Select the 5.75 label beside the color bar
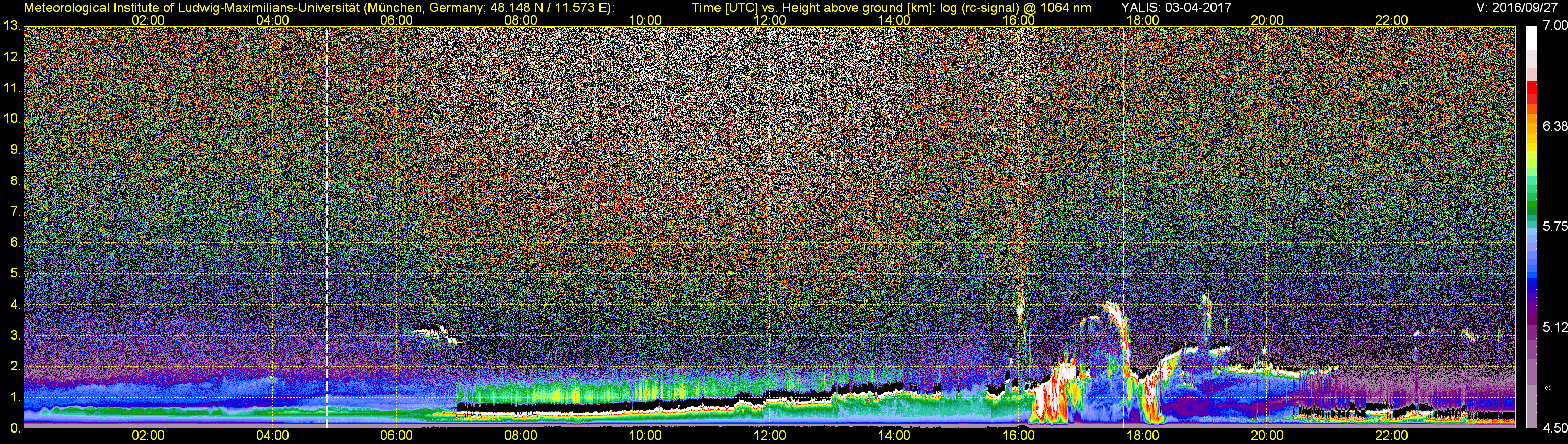1568x444 pixels. click(x=1554, y=226)
